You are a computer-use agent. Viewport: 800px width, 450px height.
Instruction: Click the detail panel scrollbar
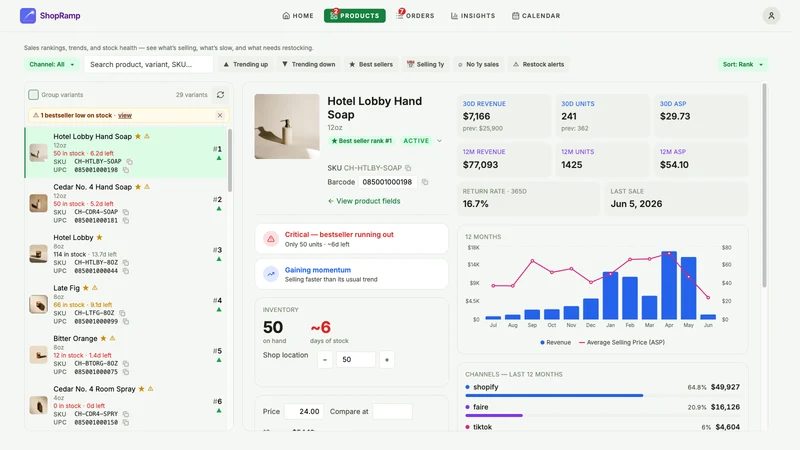[764, 186]
